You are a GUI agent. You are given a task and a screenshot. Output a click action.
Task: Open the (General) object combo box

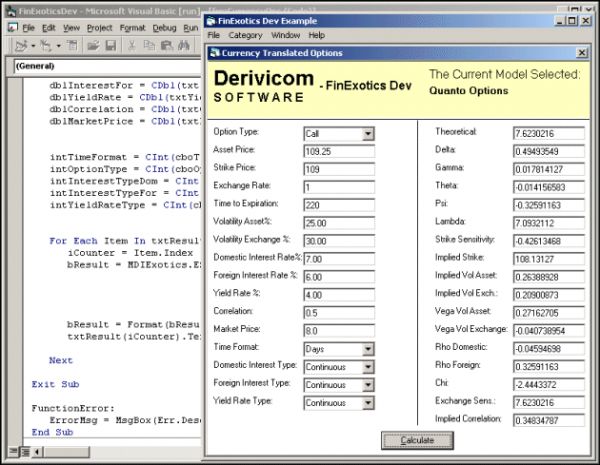(x=108, y=66)
